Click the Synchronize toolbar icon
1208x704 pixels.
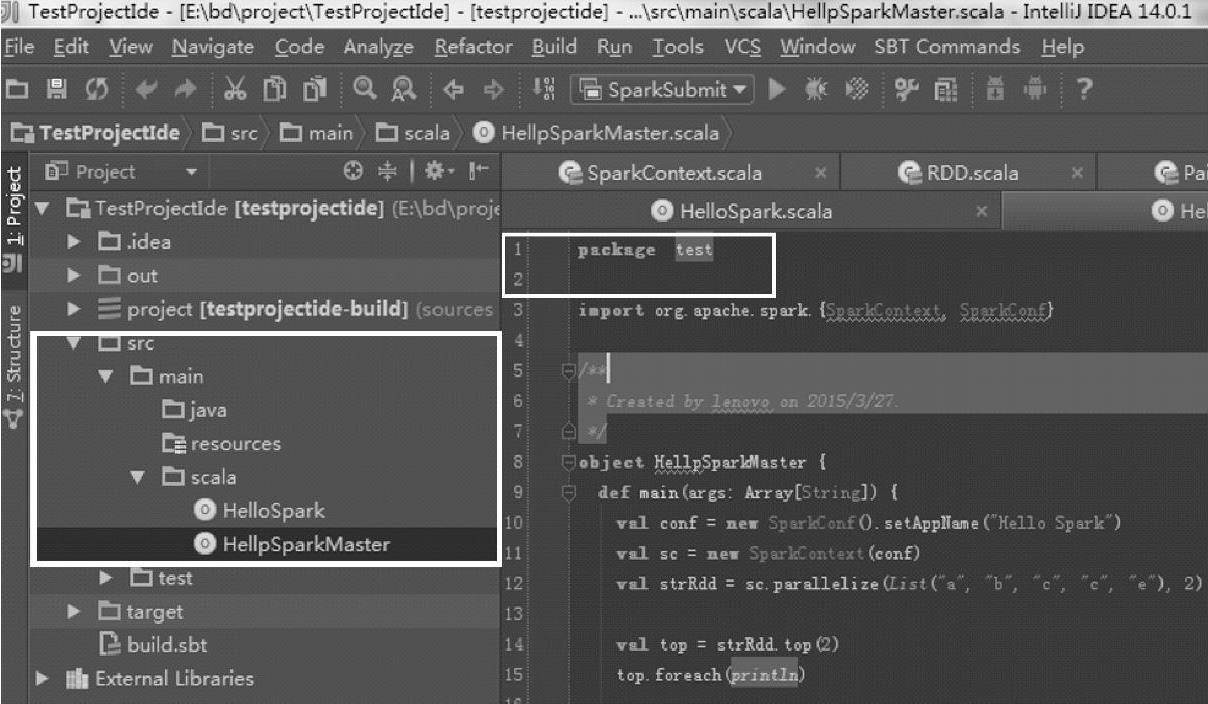96,90
